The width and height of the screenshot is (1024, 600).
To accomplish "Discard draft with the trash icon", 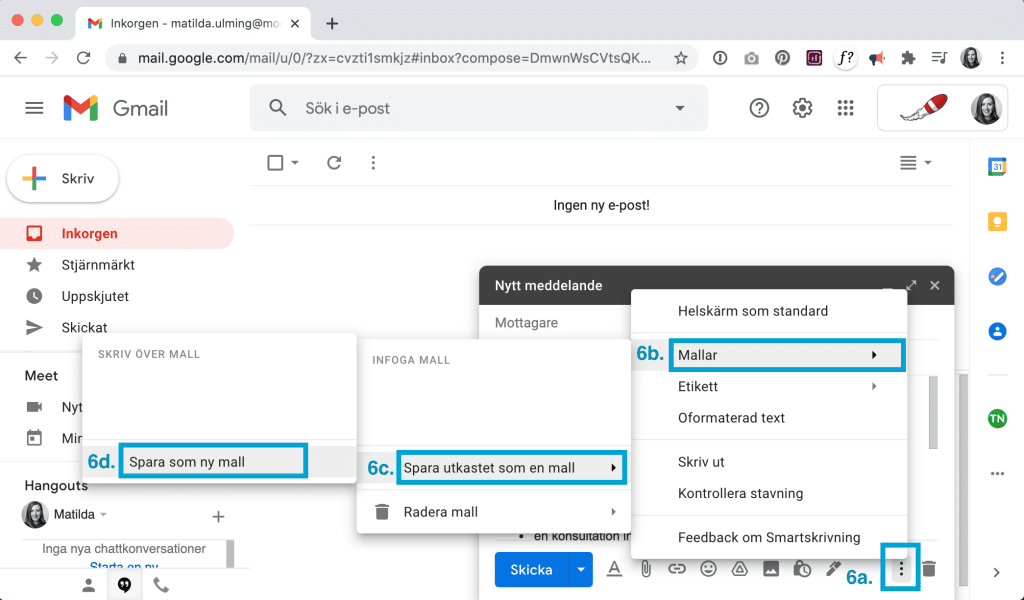I will [x=929, y=569].
